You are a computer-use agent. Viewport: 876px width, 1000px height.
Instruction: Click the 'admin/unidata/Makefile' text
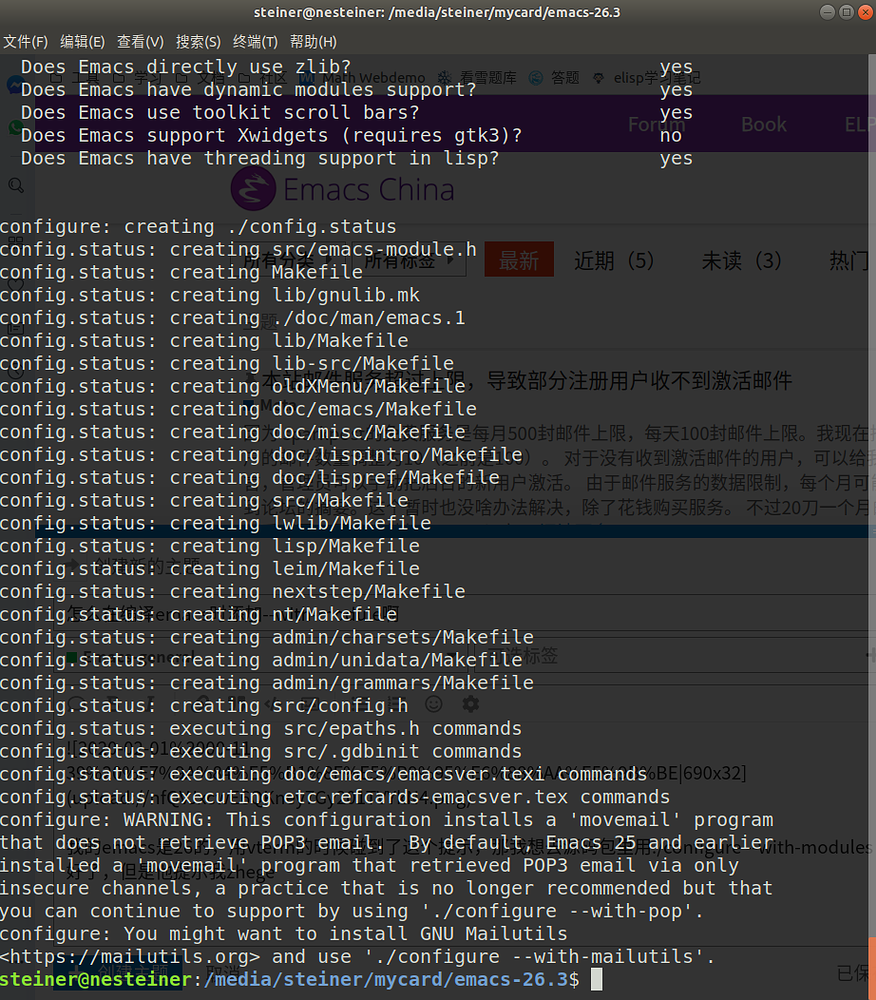[397, 661]
